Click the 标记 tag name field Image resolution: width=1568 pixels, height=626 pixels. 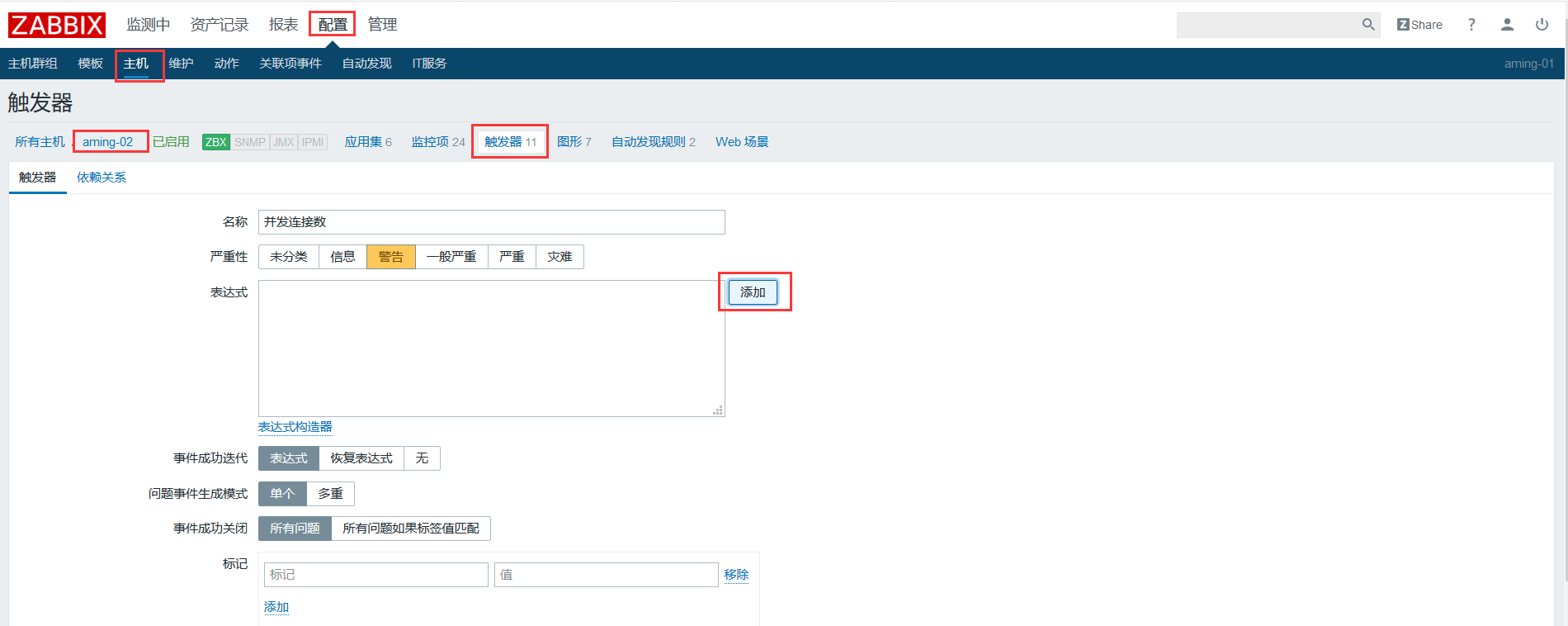[x=376, y=575]
